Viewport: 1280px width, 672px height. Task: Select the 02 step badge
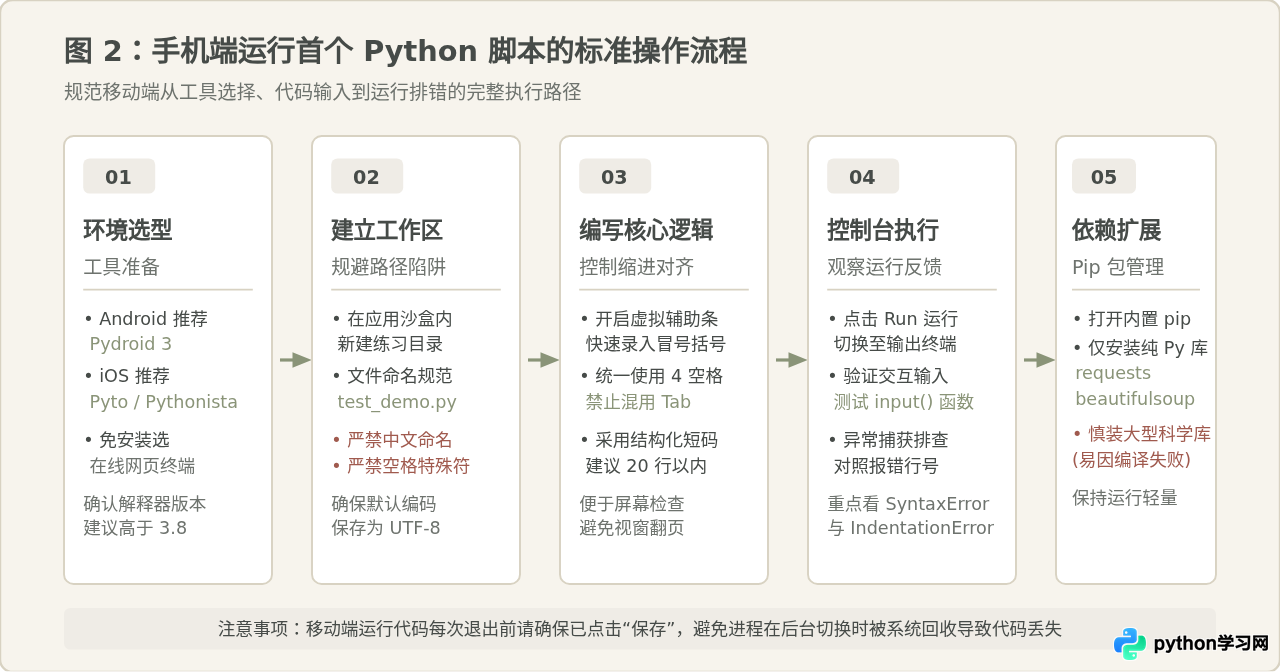(x=367, y=177)
